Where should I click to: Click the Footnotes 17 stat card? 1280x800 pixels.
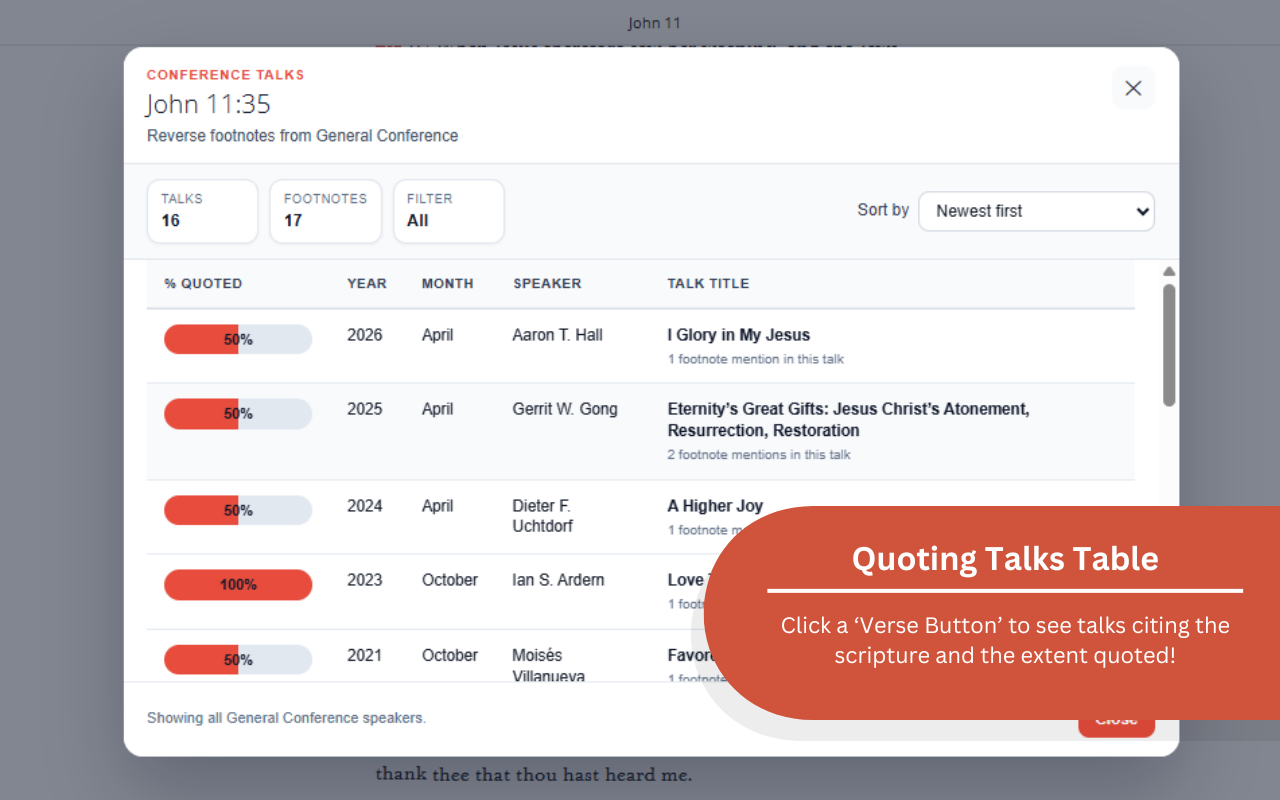(325, 211)
